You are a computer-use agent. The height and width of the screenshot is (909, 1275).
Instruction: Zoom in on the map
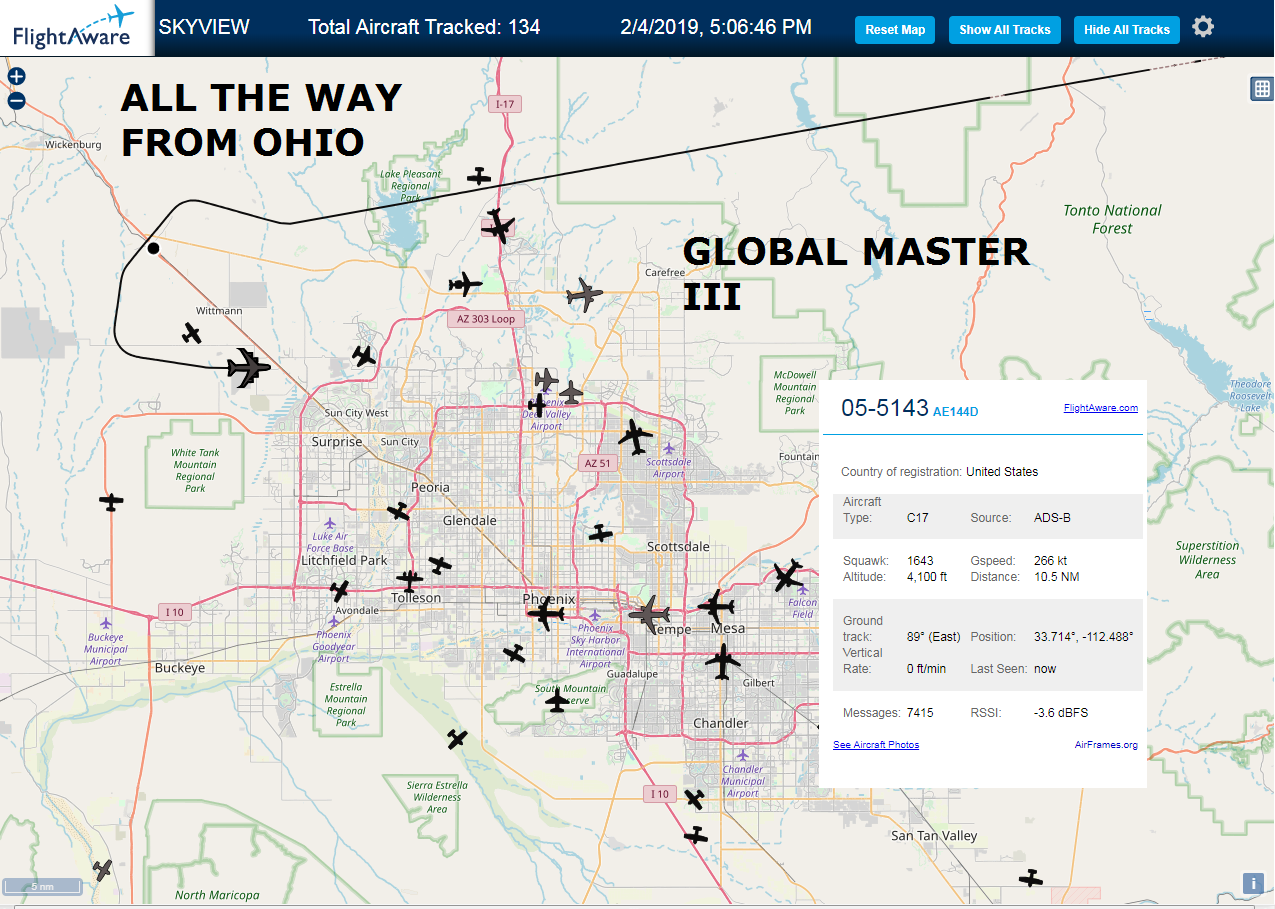(x=16, y=76)
